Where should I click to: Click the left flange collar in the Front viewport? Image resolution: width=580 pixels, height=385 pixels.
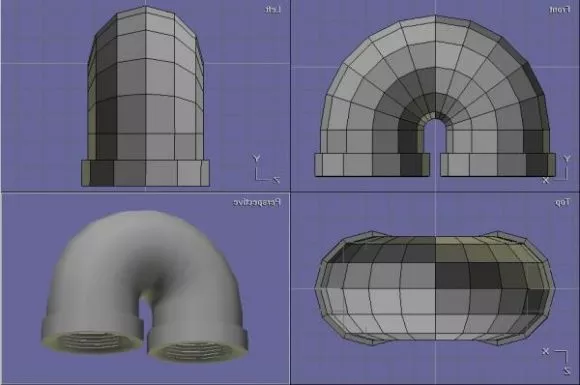click(372, 165)
